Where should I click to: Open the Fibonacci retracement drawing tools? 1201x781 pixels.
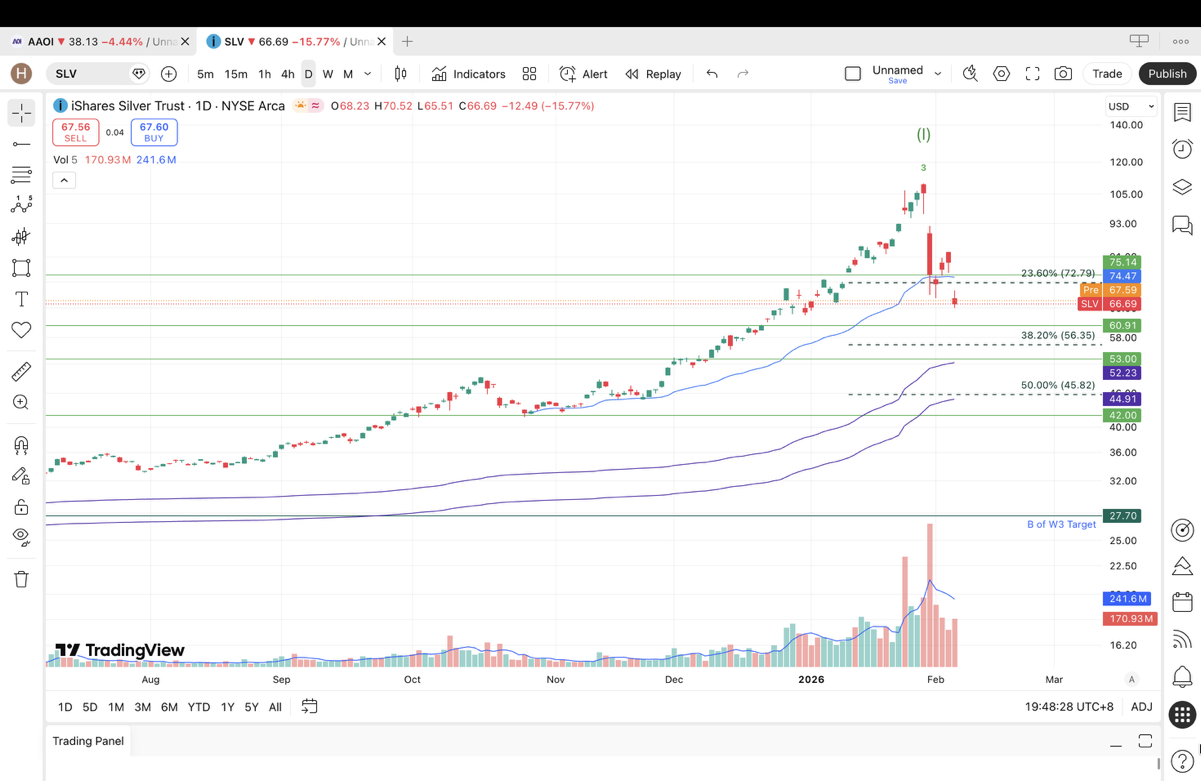coord(21,175)
